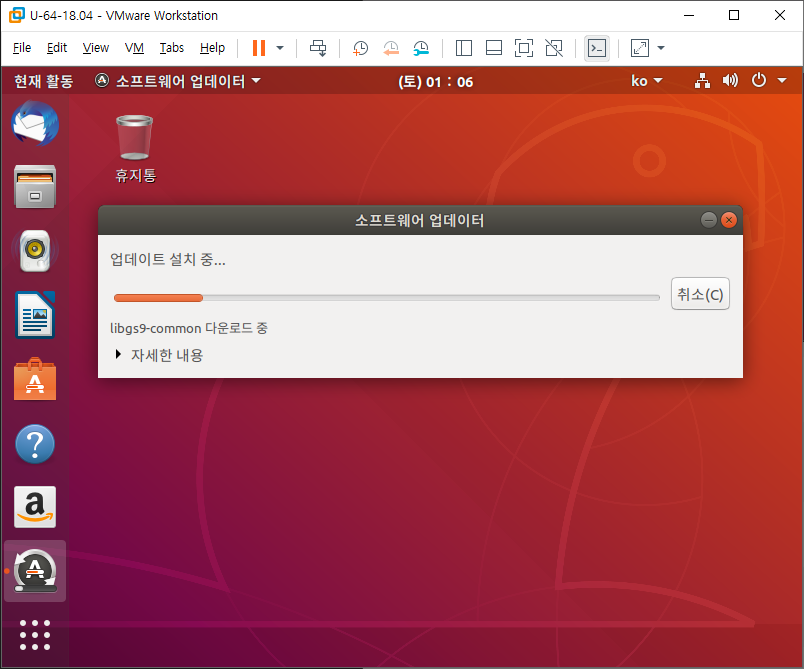804x669 pixels.
Task: Toggle the thumbnail bar view
Action: (x=494, y=48)
